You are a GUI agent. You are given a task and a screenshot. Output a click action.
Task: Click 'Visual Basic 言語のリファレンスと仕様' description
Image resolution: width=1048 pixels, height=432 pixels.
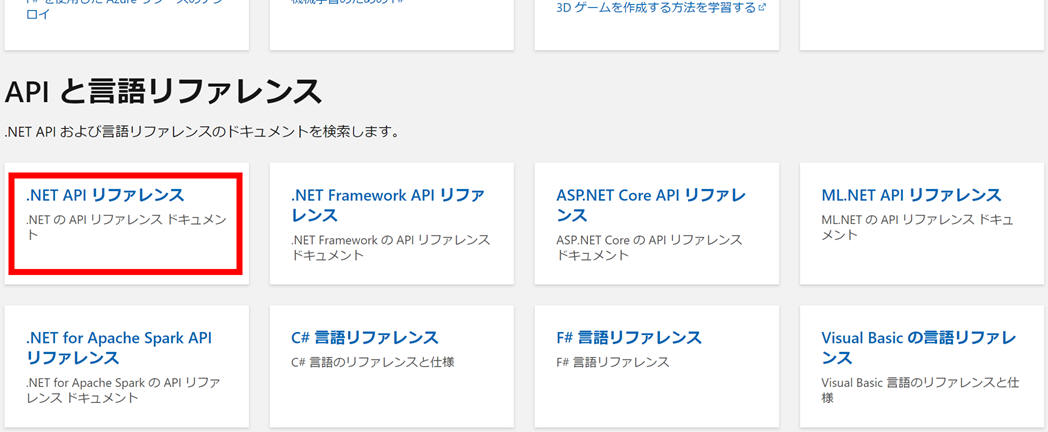tap(920, 390)
